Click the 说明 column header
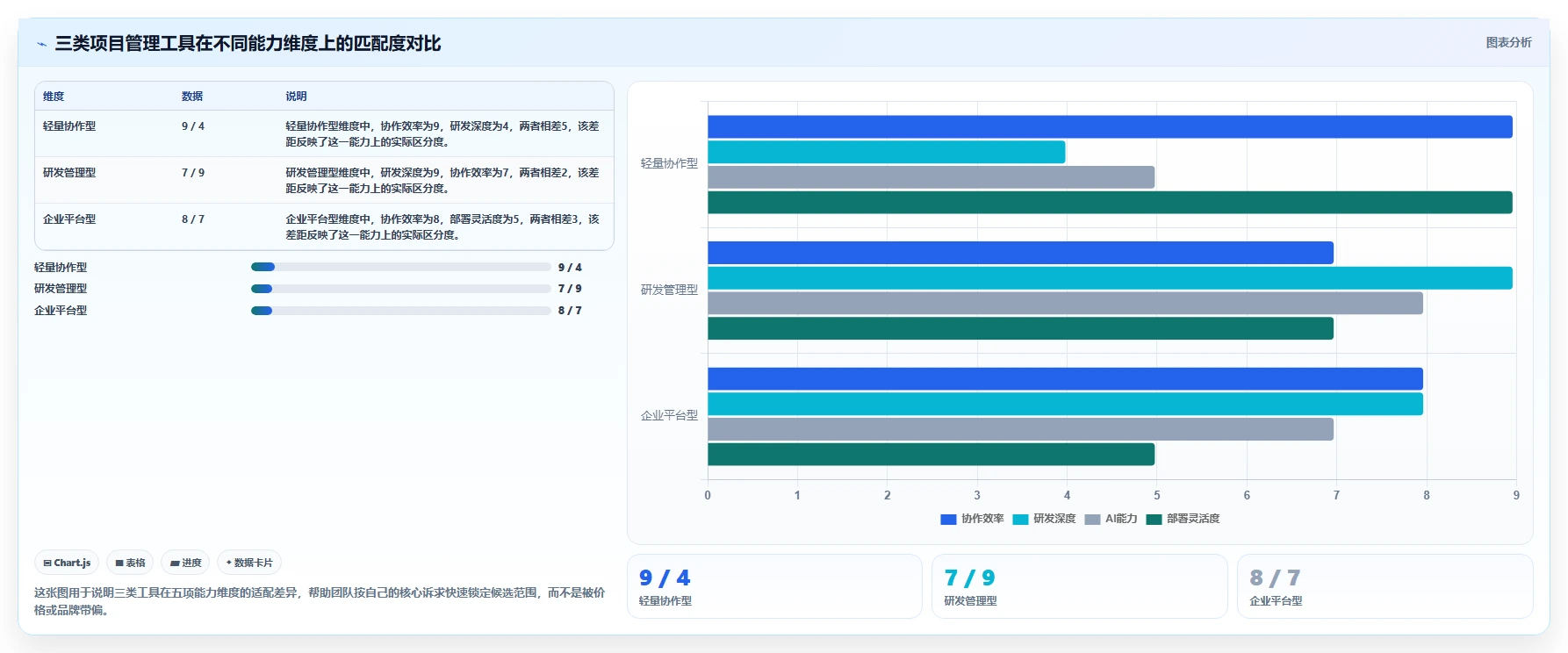Image resolution: width=1568 pixels, height=653 pixels. coord(296,97)
